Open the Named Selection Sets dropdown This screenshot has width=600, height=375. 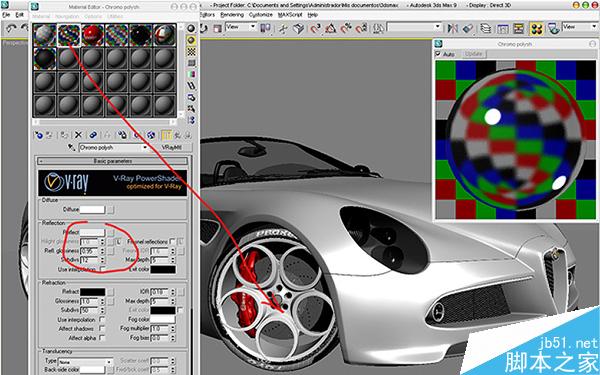[x=414, y=27]
